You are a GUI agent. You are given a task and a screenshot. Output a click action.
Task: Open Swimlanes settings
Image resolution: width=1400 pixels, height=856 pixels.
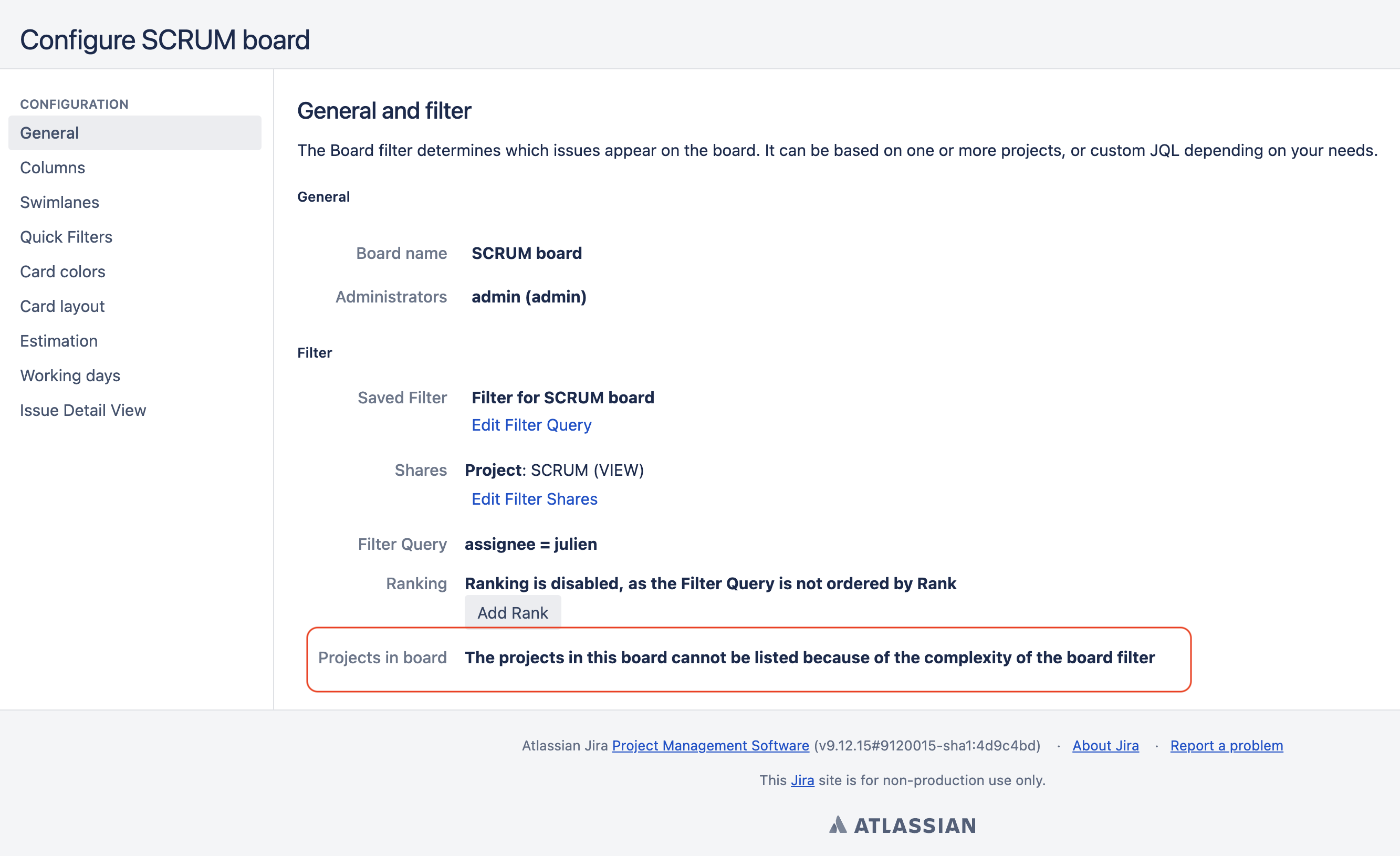pos(59,202)
